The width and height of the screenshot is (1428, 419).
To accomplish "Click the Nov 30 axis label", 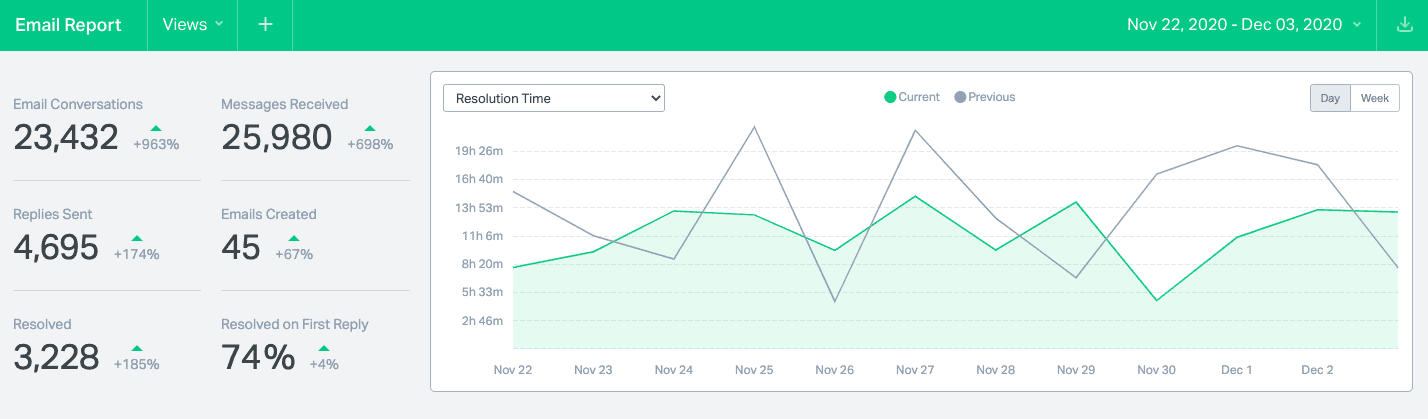I will click(x=1156, y=370).
